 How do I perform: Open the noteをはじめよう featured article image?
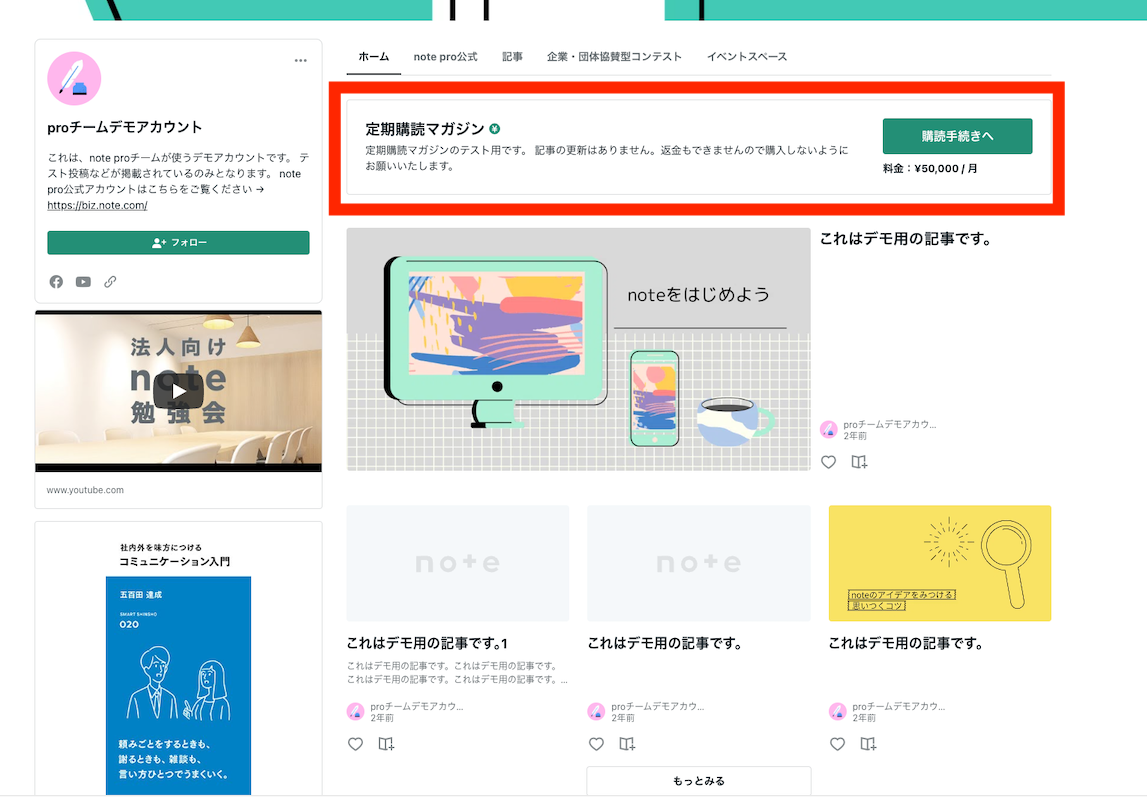(579, 349)
